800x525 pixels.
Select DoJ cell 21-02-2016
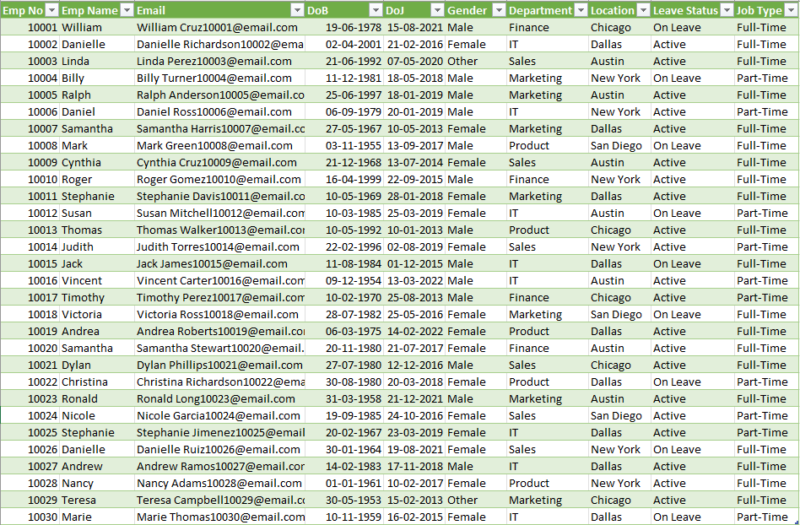(414, 44)
